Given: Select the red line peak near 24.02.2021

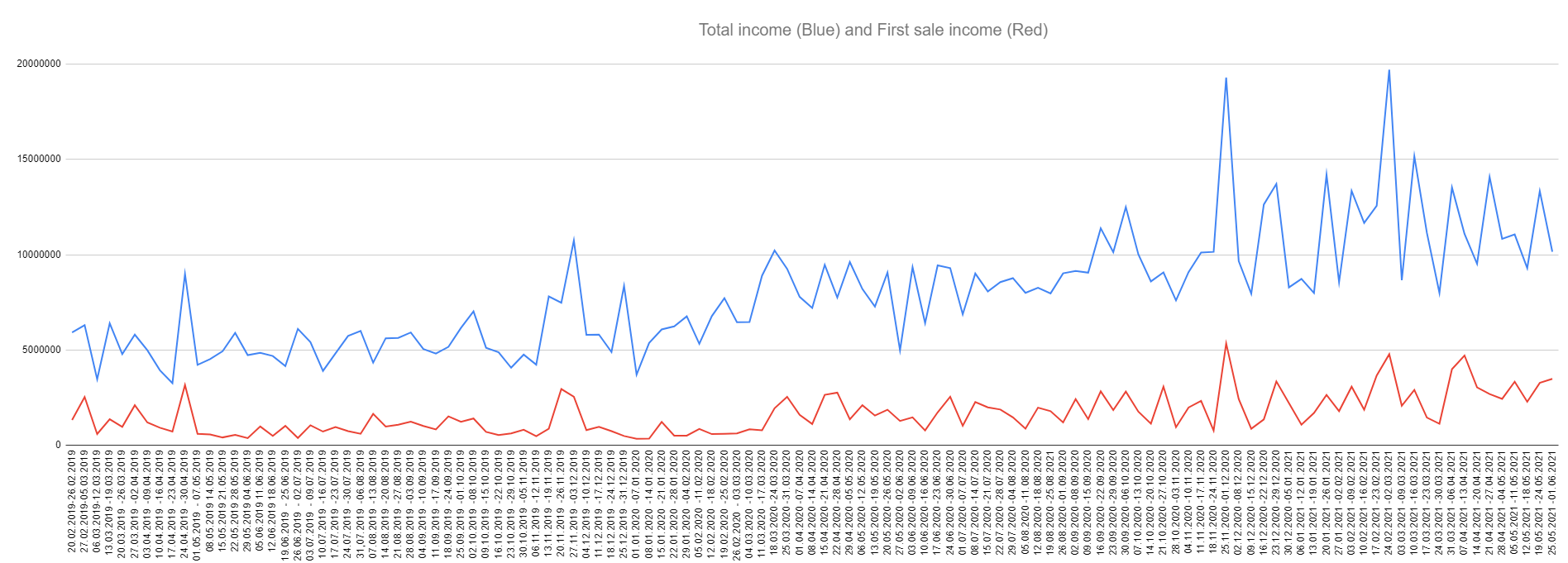Looking at the screenshot, I should tap(1389, 354).
